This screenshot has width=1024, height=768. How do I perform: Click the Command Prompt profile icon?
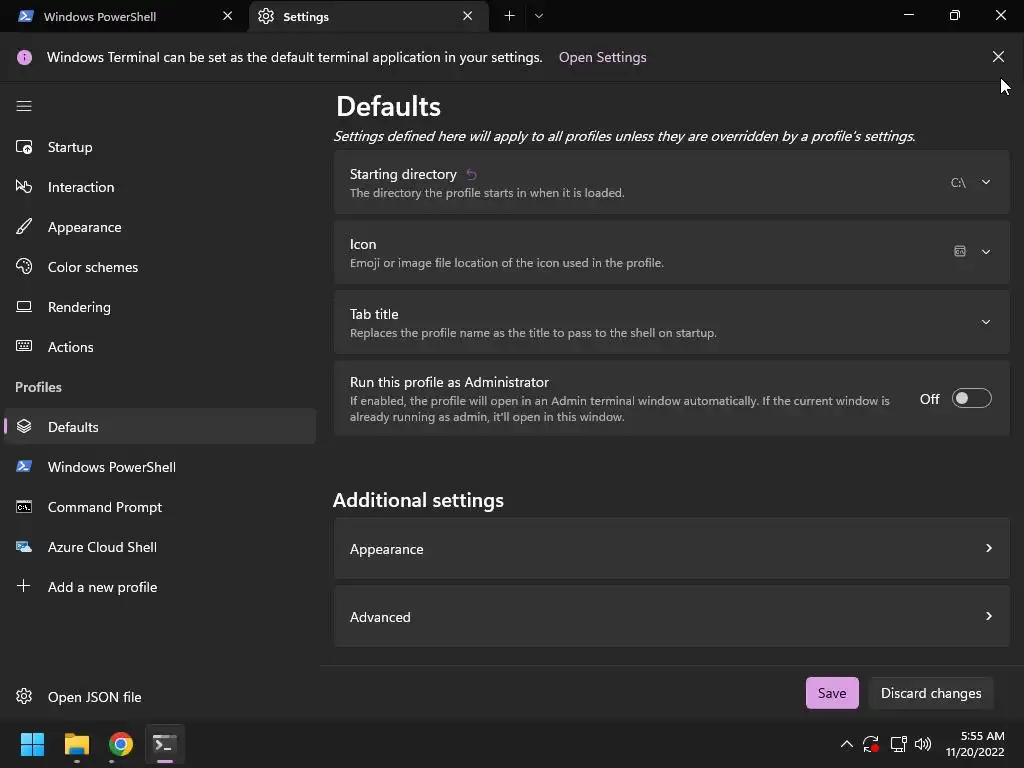pos(24,507)
